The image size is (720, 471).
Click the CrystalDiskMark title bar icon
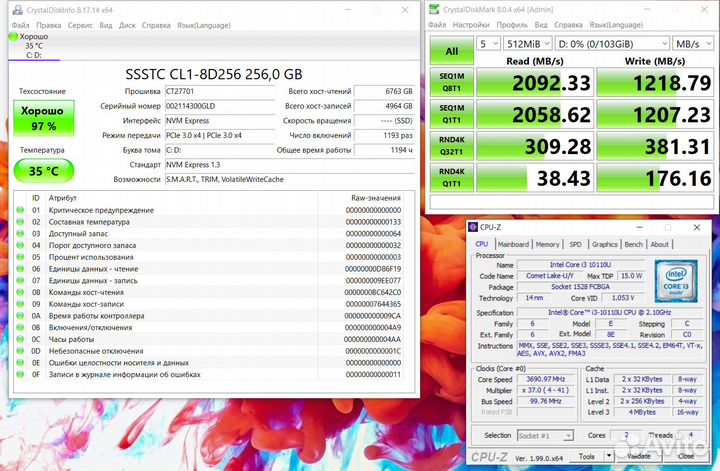434,9
